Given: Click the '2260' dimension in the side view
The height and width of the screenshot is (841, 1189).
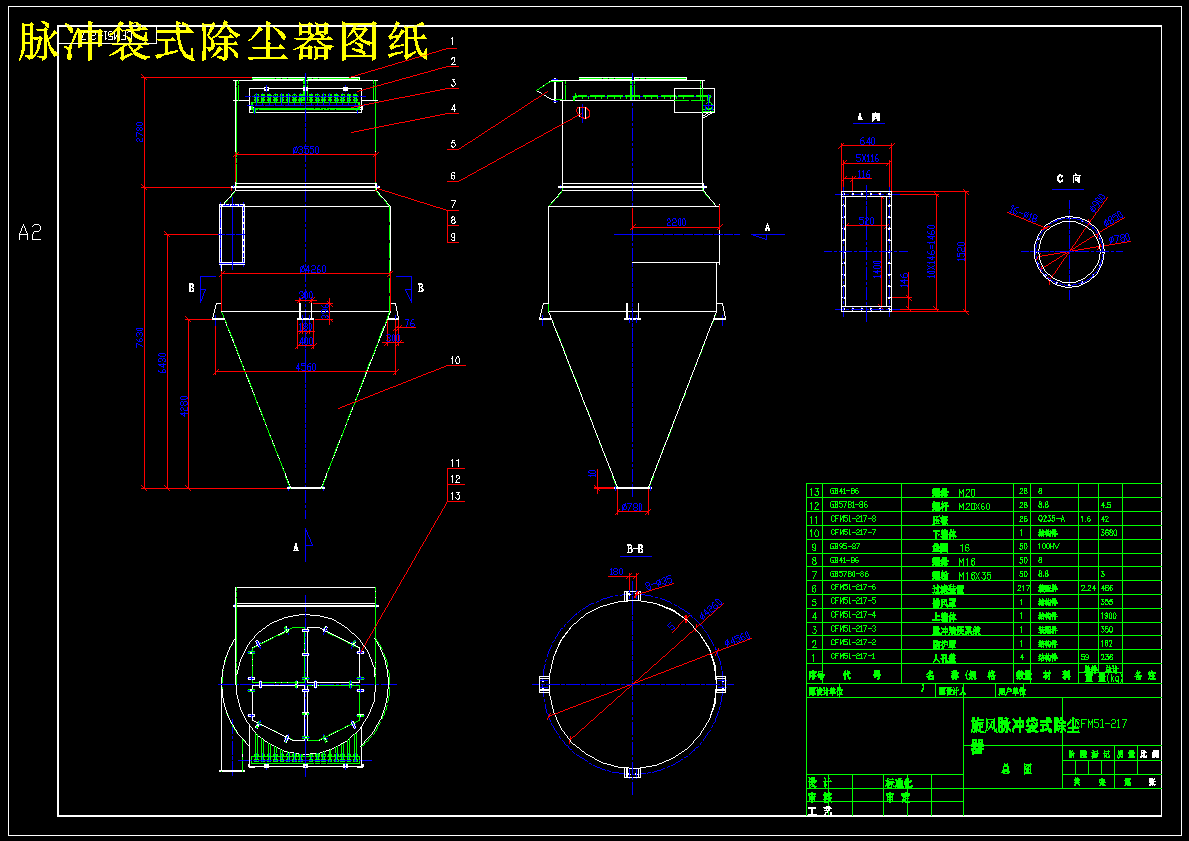Looking at the screenshot, I should [x=676, y=222].
